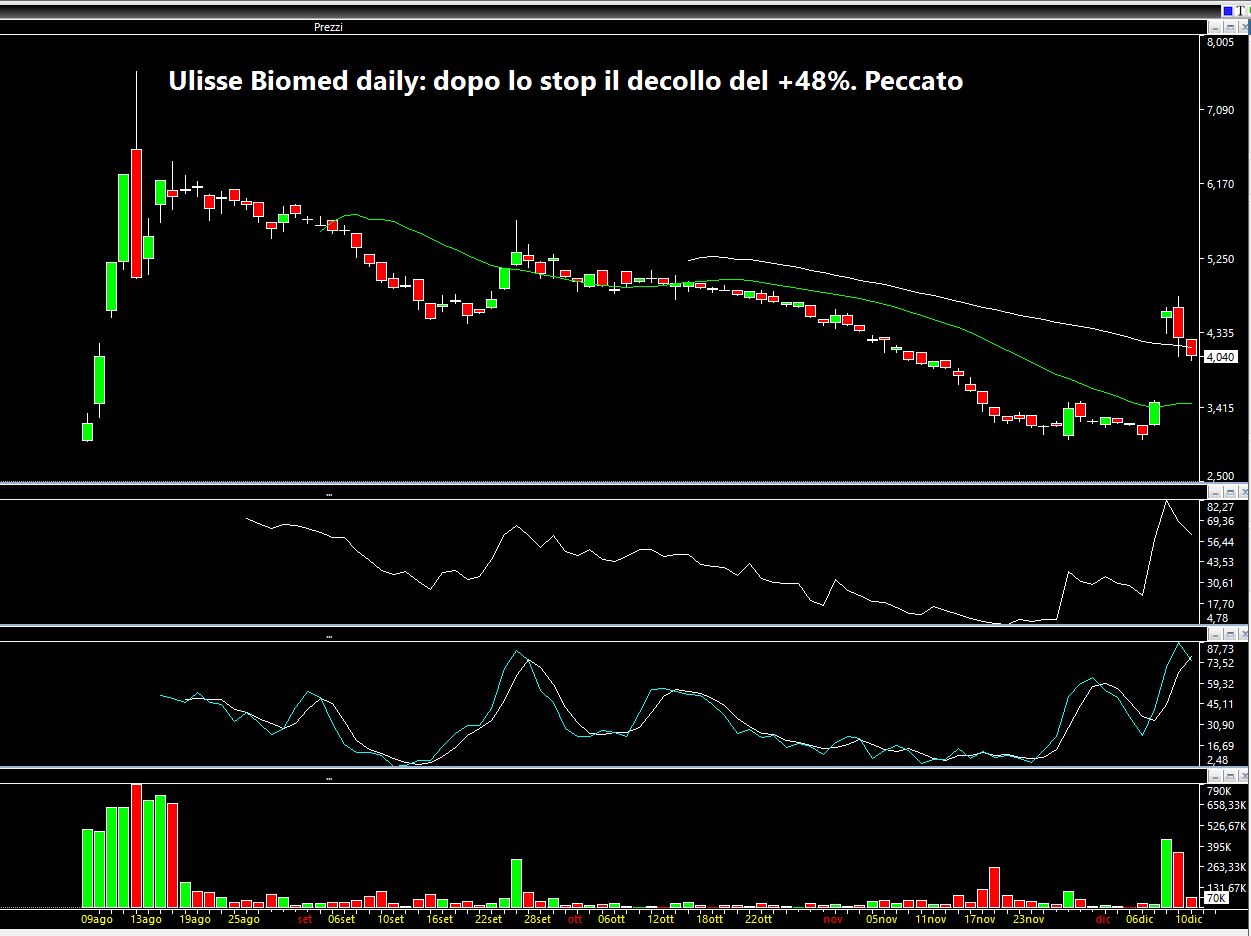The height and width of the screenshot is (936, 1251).
Task: Click the 10dic date label
Action: coord(1188,919)
